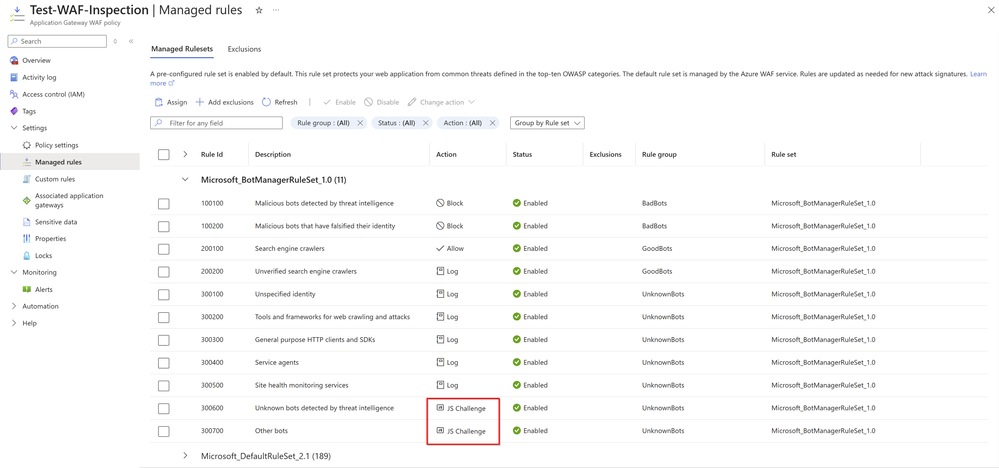Click the Alerts icon under Monitoring

27,289
